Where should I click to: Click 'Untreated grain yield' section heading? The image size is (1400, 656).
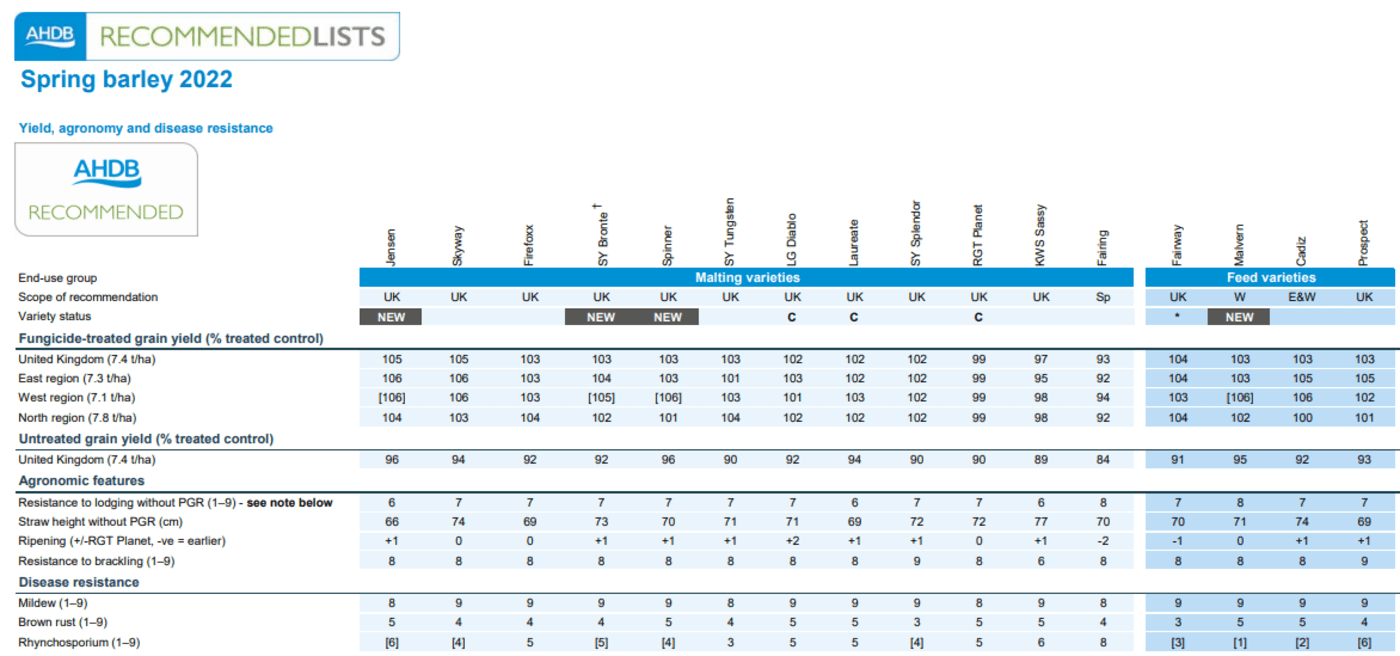pos(146,439)
